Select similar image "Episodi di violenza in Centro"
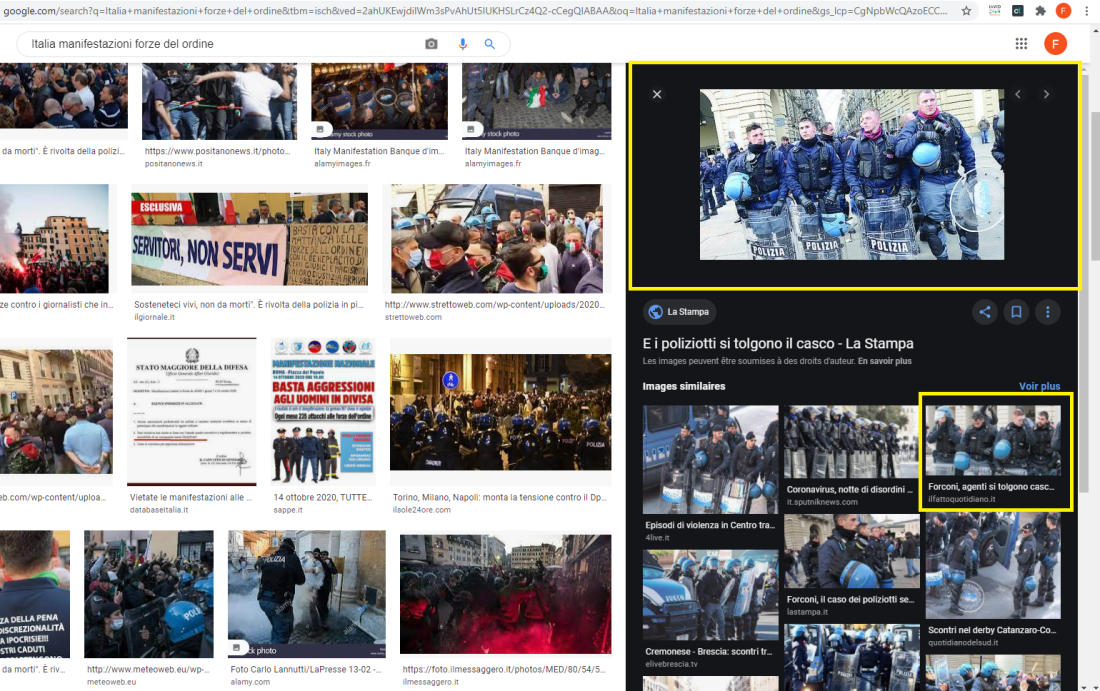The height and width of the screenshot is (691, 1100). [x=711, y=459]
